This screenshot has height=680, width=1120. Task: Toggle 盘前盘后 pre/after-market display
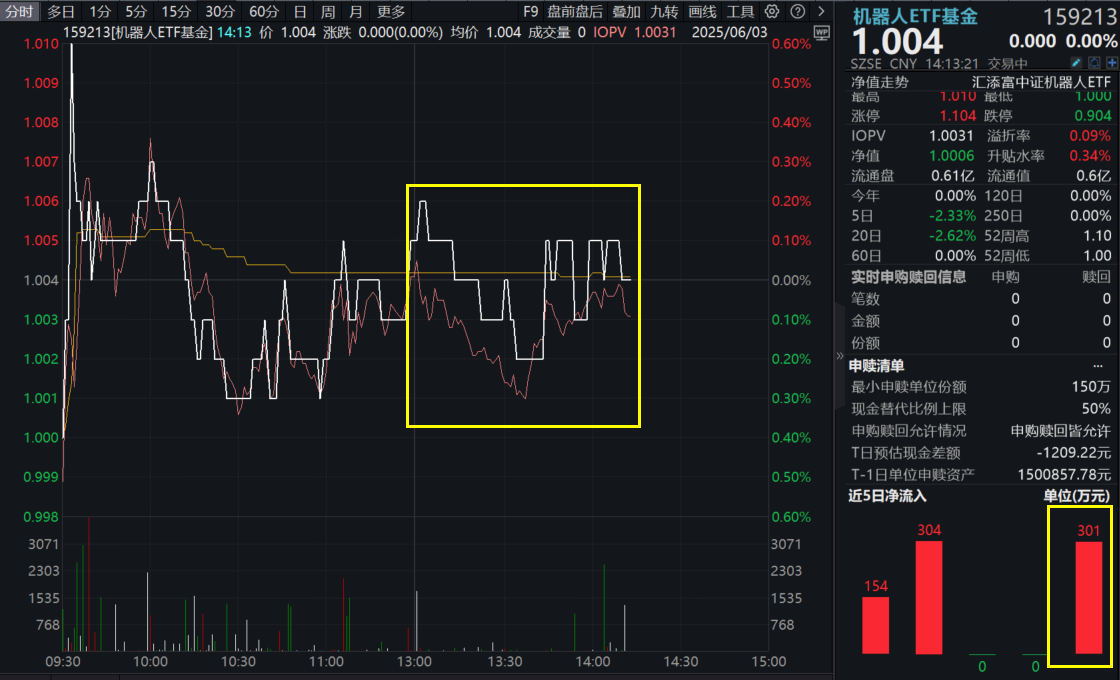(x=575, y=12)
